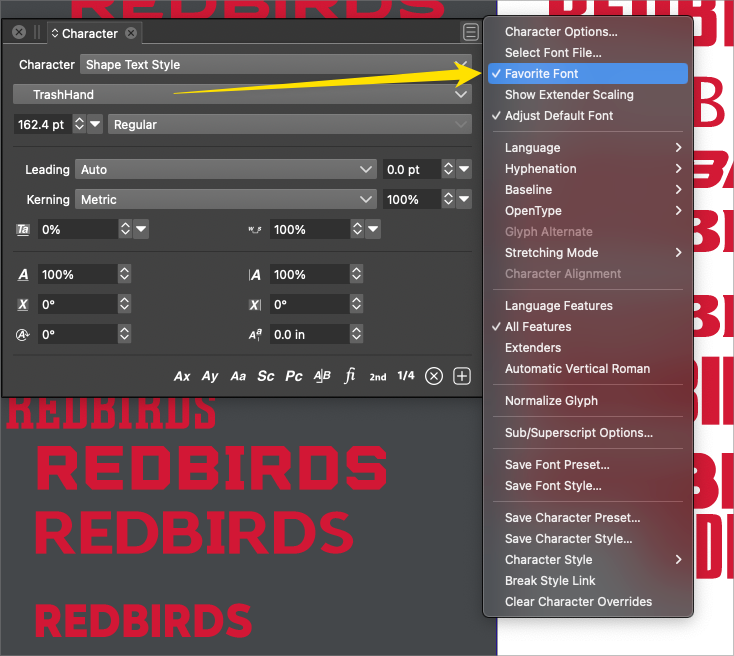Open the Character panel hamburger menu

click(471, 33)
